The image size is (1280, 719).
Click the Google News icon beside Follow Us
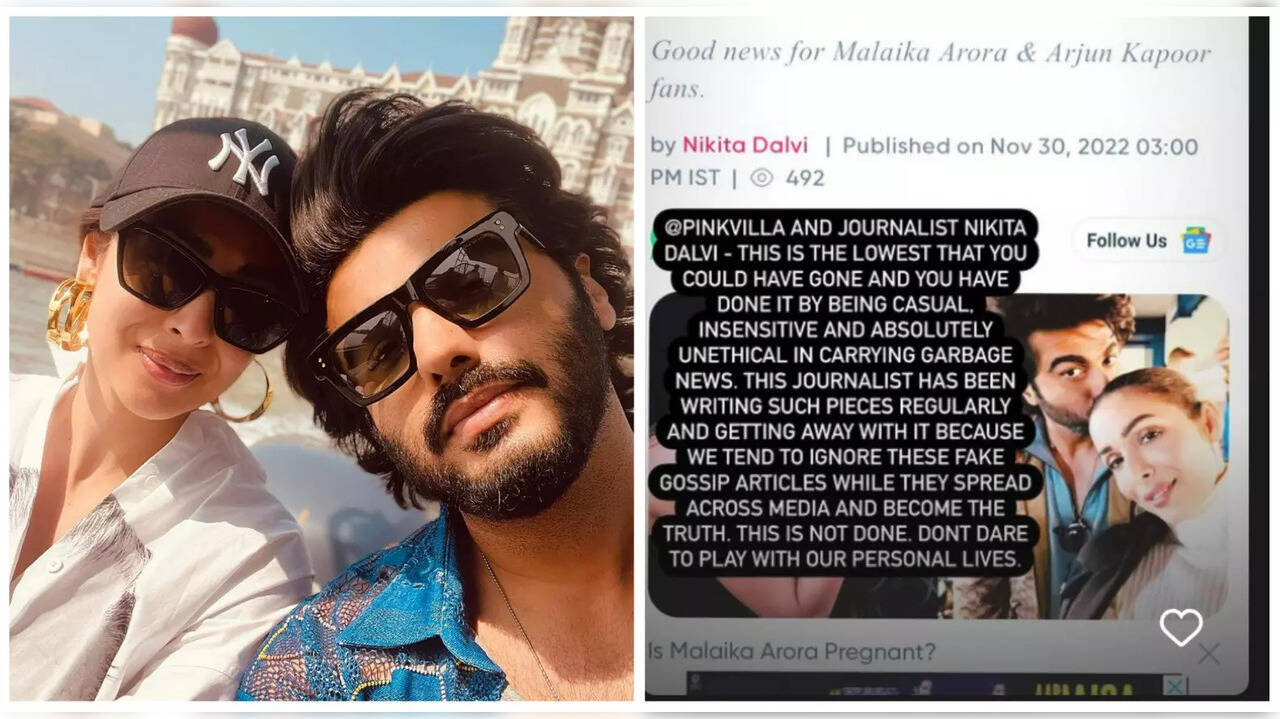1195,241
